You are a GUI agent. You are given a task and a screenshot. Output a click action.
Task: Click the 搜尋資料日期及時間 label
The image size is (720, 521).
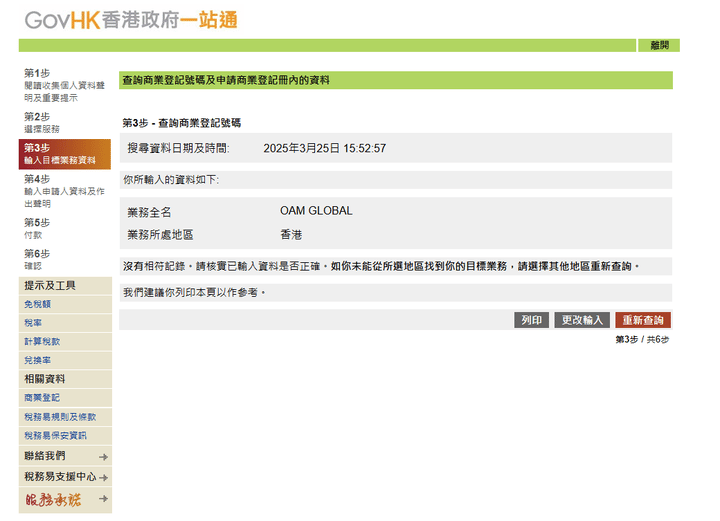tap(178, 148)
